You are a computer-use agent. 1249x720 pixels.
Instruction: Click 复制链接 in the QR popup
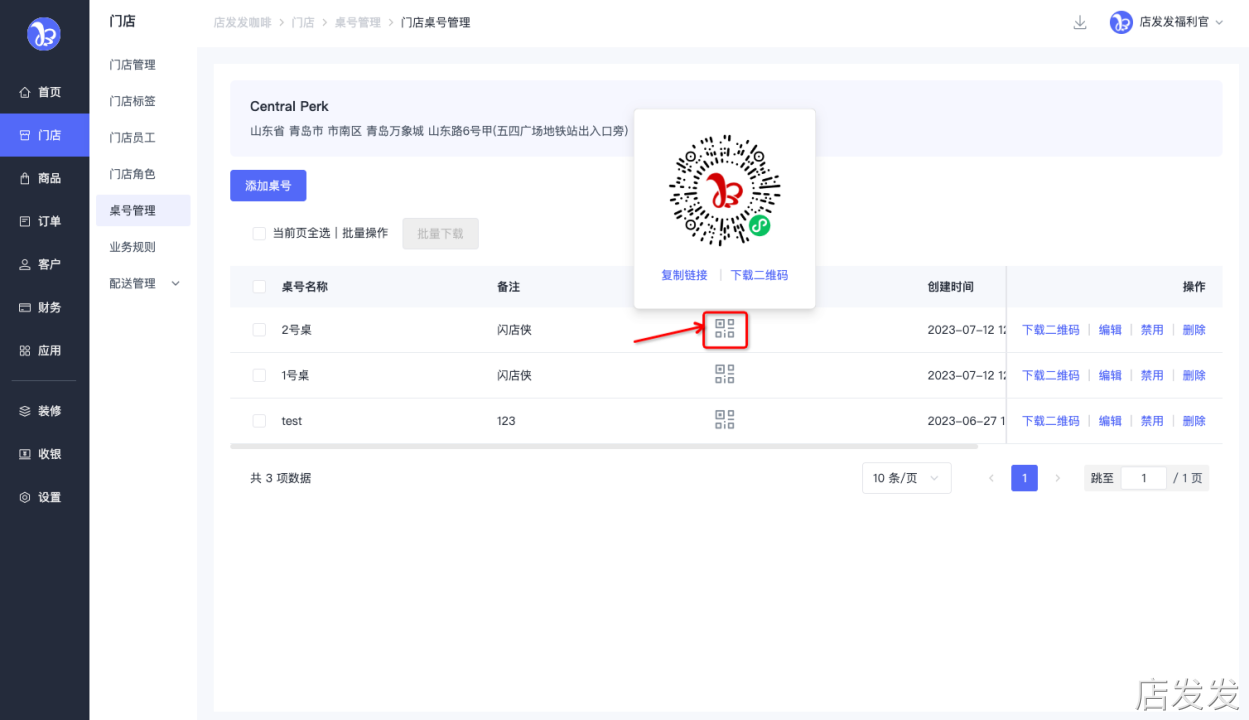point(684,275)
